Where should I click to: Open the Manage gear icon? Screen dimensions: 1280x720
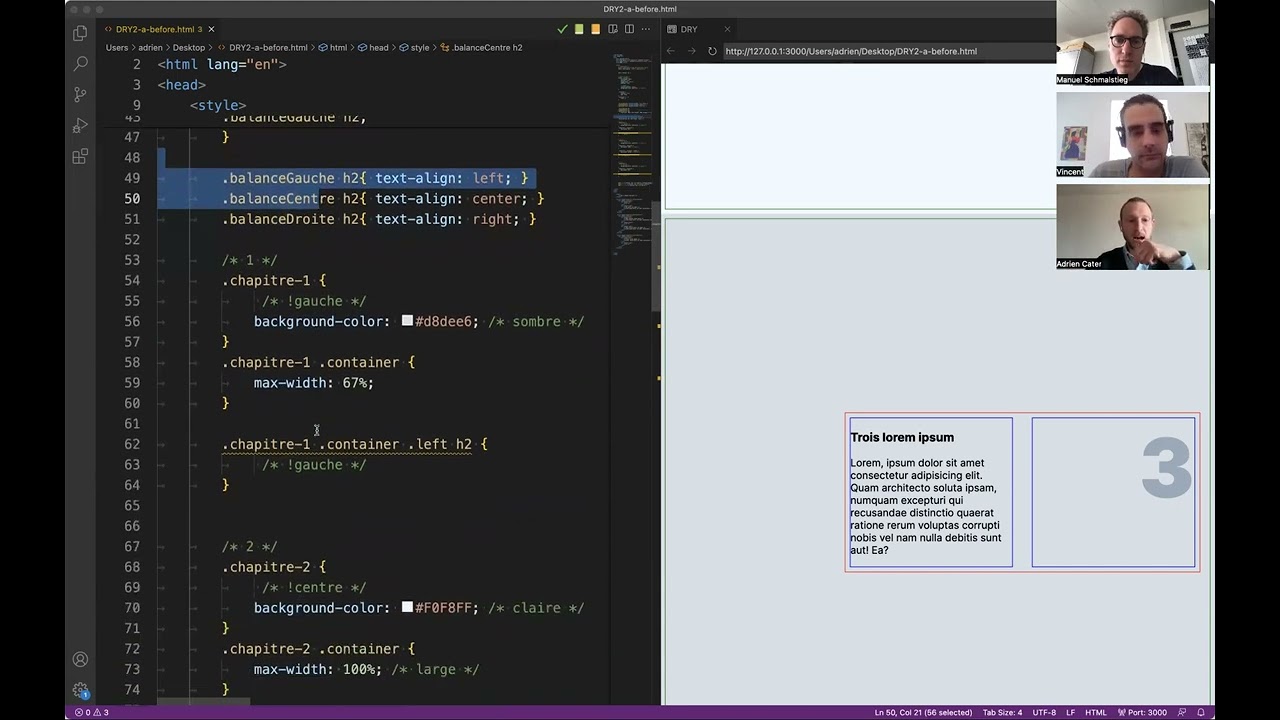click(80, 690)
